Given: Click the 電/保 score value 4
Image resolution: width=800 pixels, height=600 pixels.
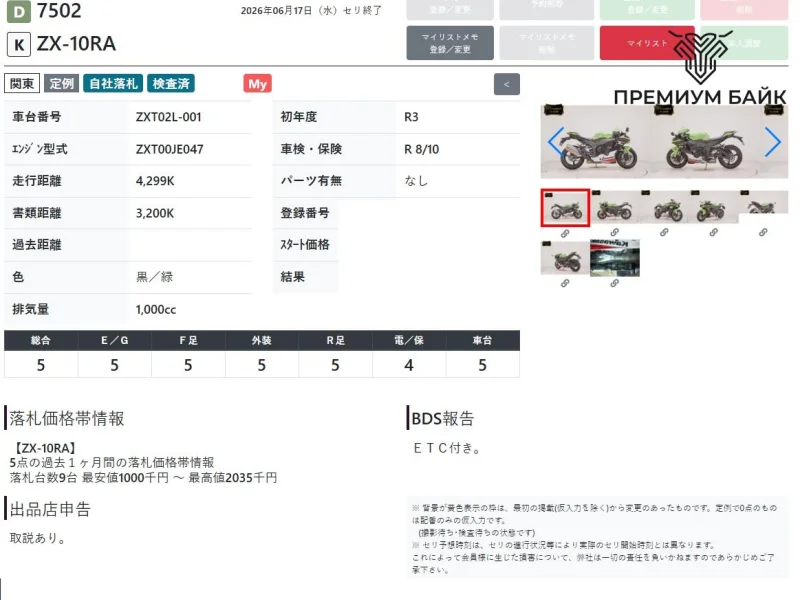Looking at the screenshot, I should point(409,365).
